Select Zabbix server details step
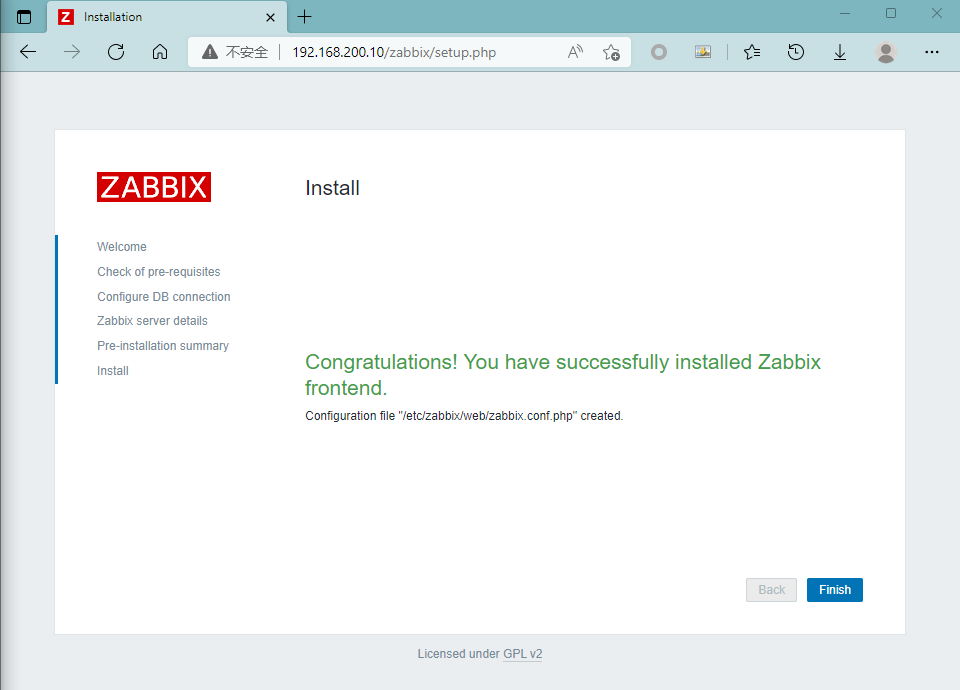Image resolution: width=960 pixels, height=690 pixels. pyautogui.click(x=152, y=321)
